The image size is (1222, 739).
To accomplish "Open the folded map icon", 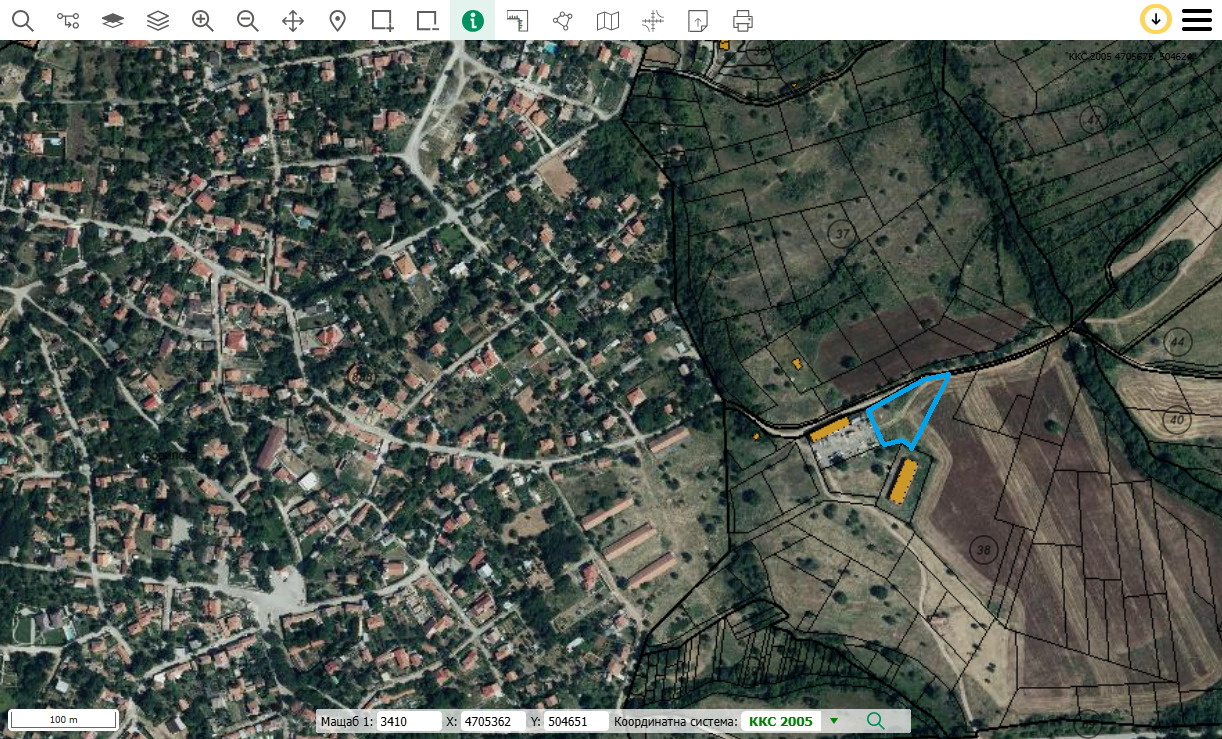I will (608, 20).
